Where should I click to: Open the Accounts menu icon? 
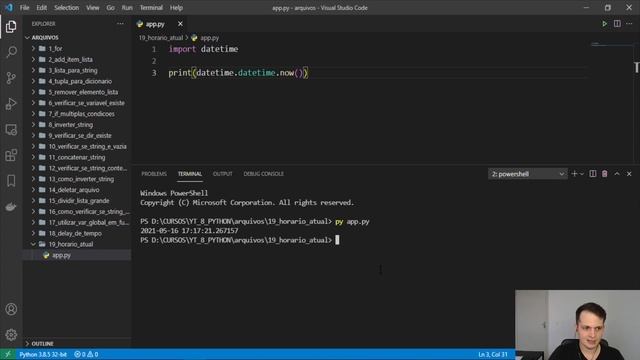click(x=11, y=309)
